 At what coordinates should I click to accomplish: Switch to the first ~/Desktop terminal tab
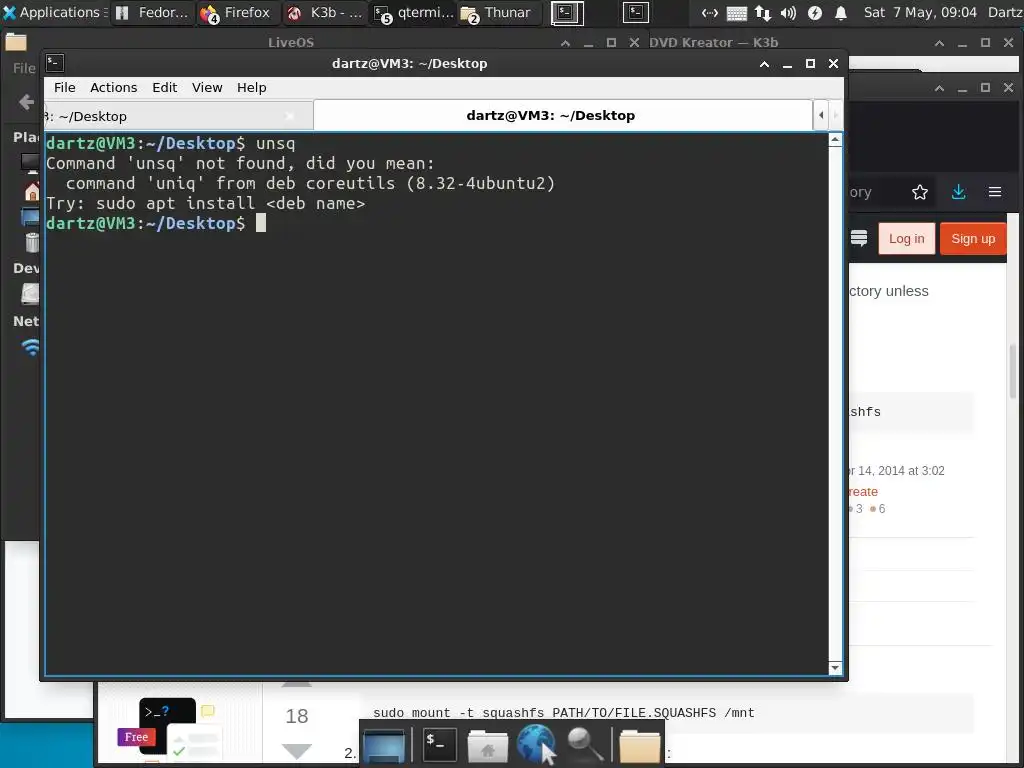[x=178, y=116]
